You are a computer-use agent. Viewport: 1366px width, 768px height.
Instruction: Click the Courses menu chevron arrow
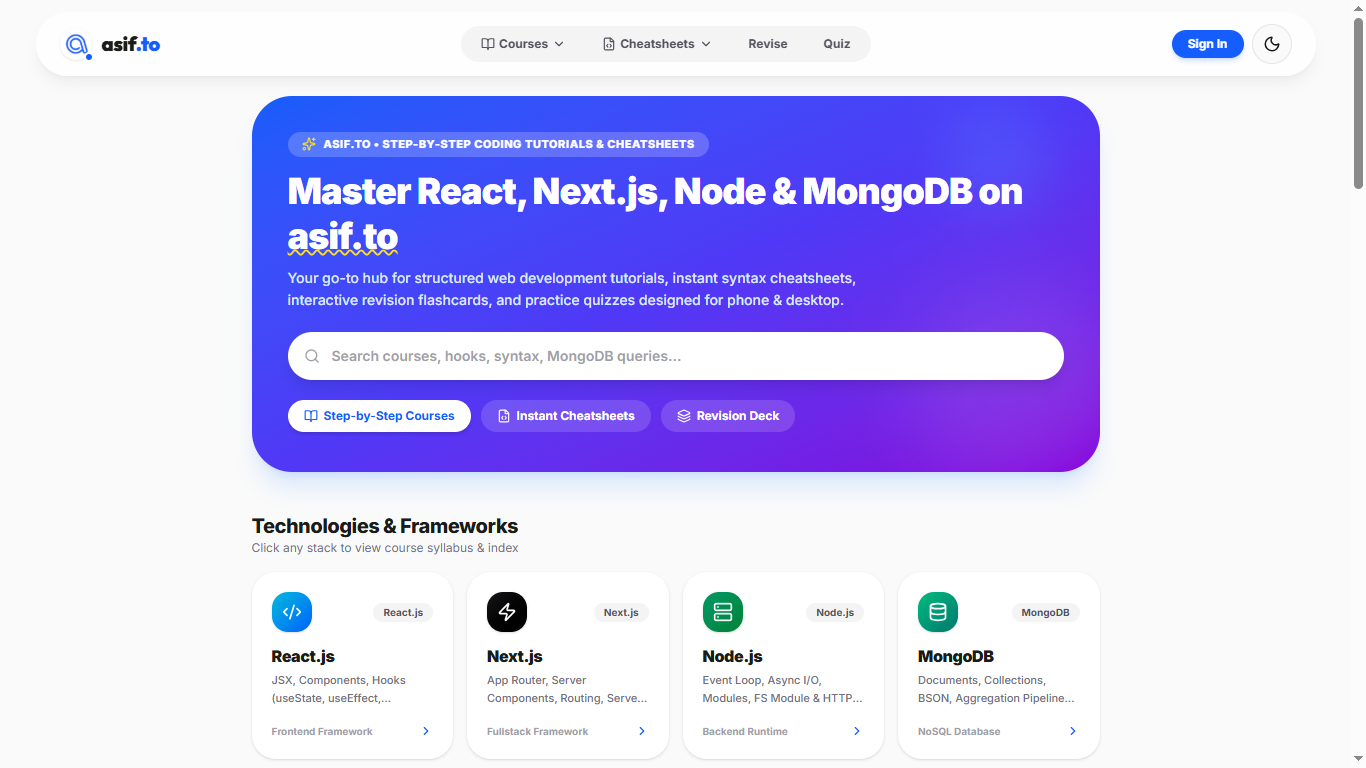click(559, 44)
